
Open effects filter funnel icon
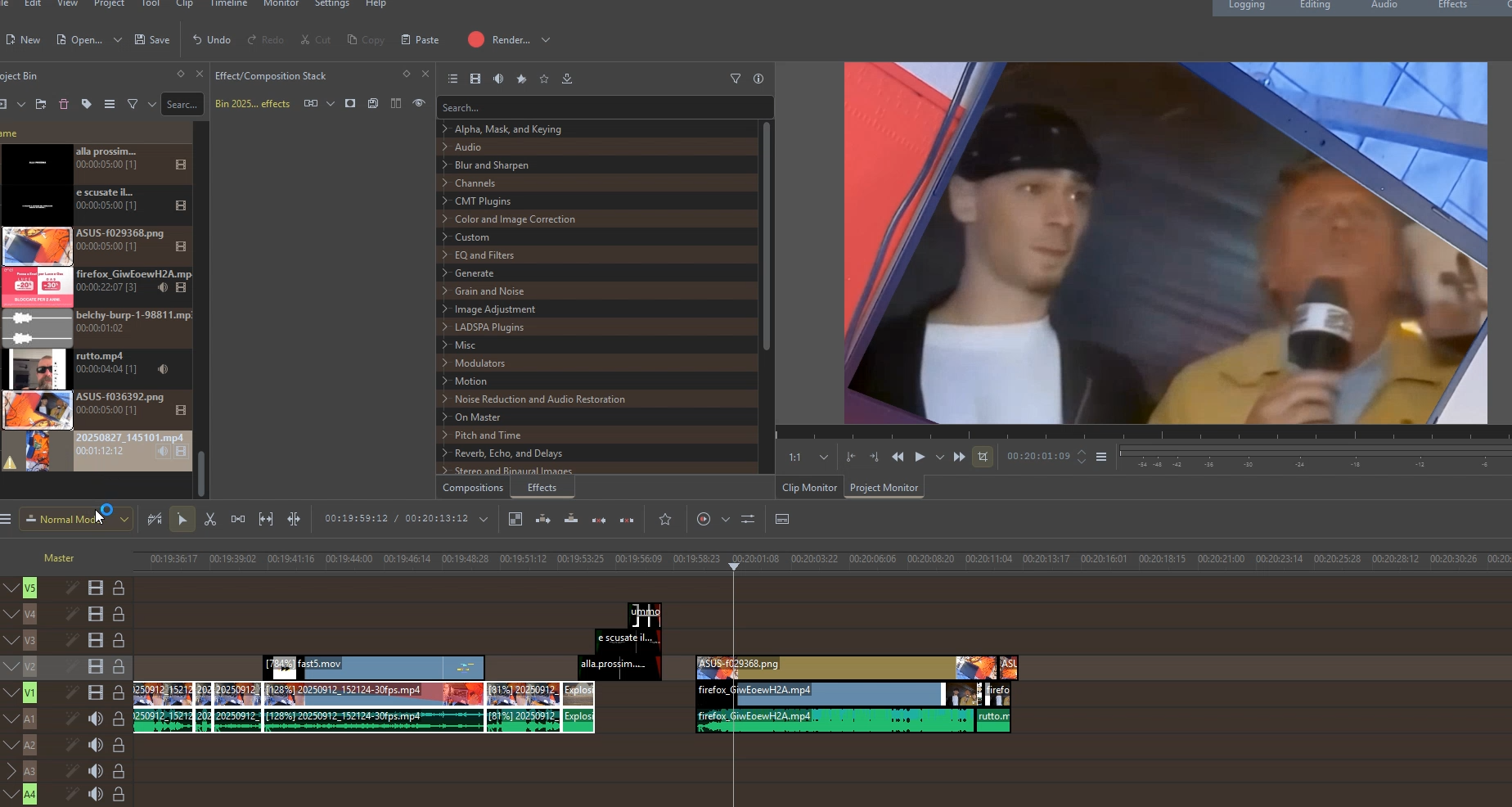736,79
